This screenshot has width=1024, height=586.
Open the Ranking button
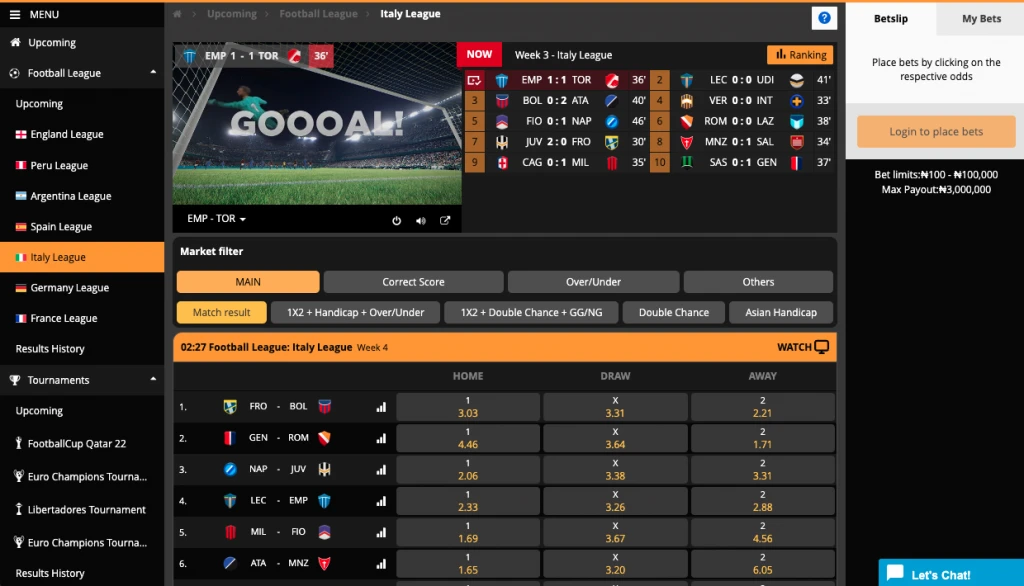[800, 55]
